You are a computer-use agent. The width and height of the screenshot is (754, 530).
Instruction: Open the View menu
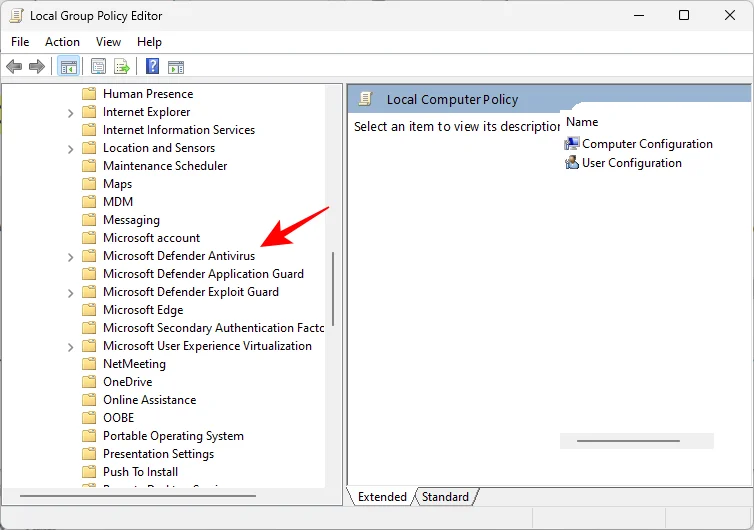tap(108, 42)
